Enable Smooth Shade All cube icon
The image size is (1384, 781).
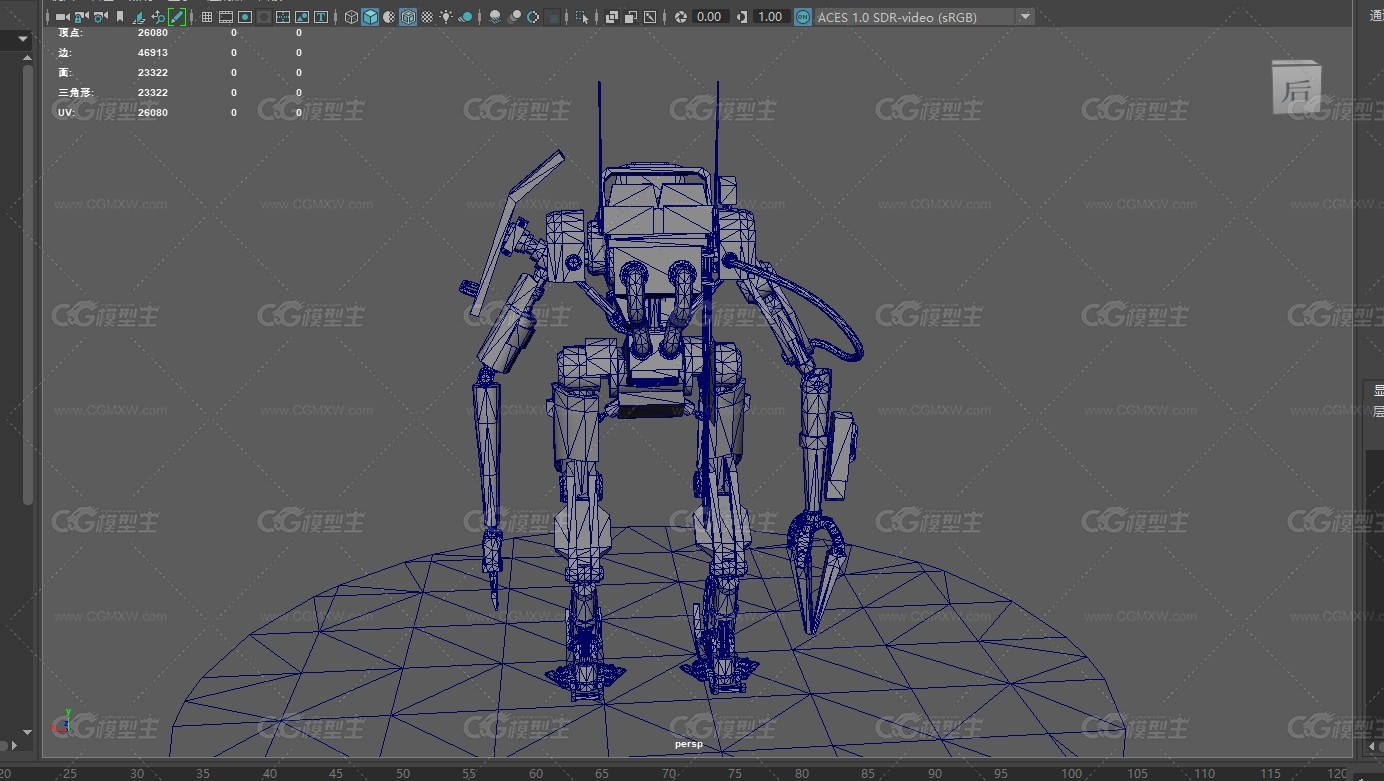370,17
